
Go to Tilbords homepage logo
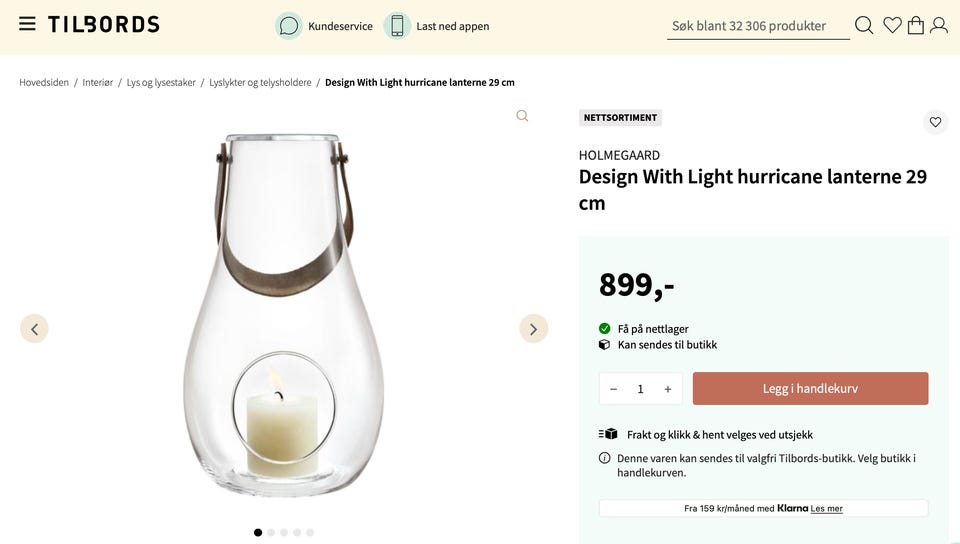tap(104, 24)
